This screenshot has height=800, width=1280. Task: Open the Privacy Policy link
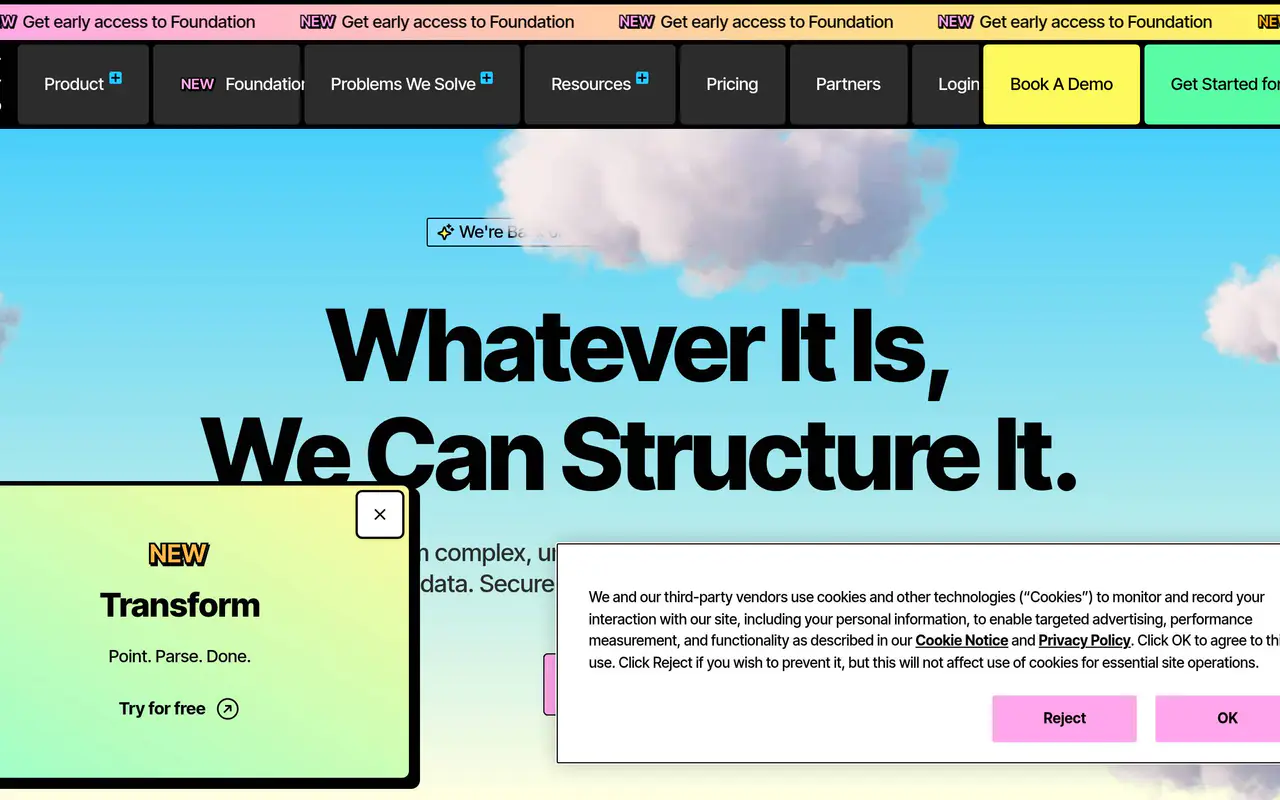[1085, 640]
